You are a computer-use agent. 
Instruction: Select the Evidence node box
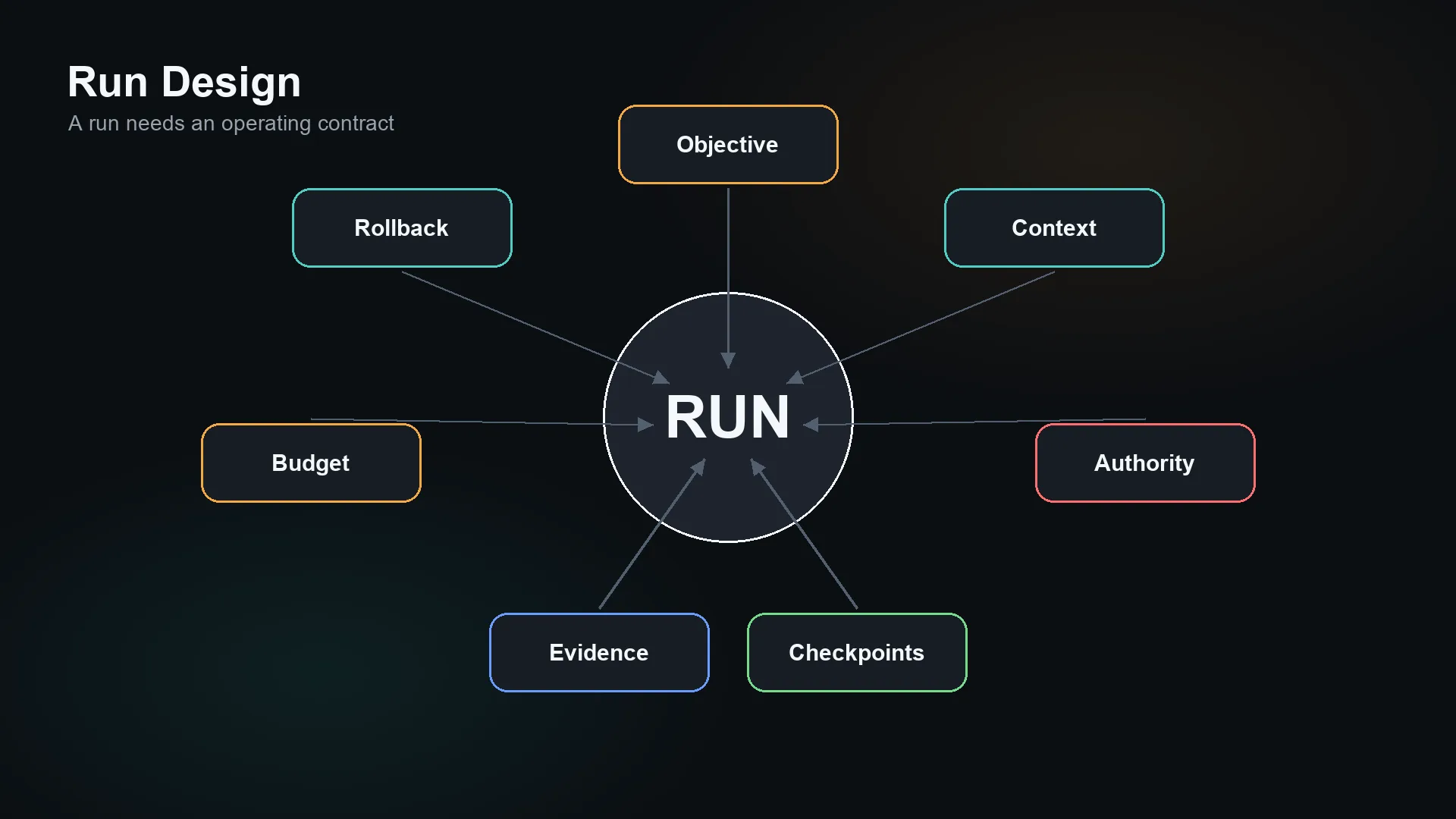599,652
